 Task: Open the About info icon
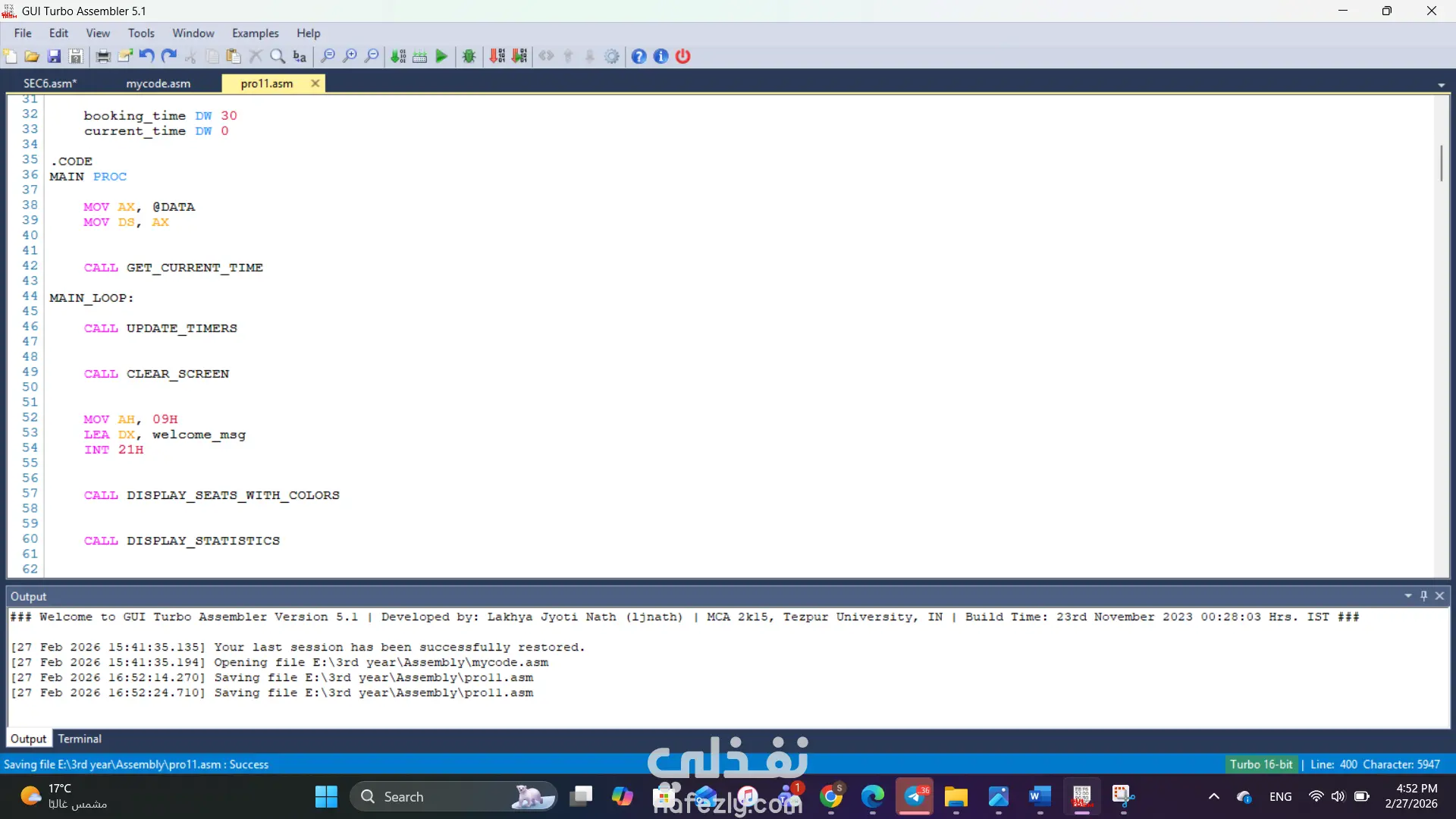[x=661, y=56]
